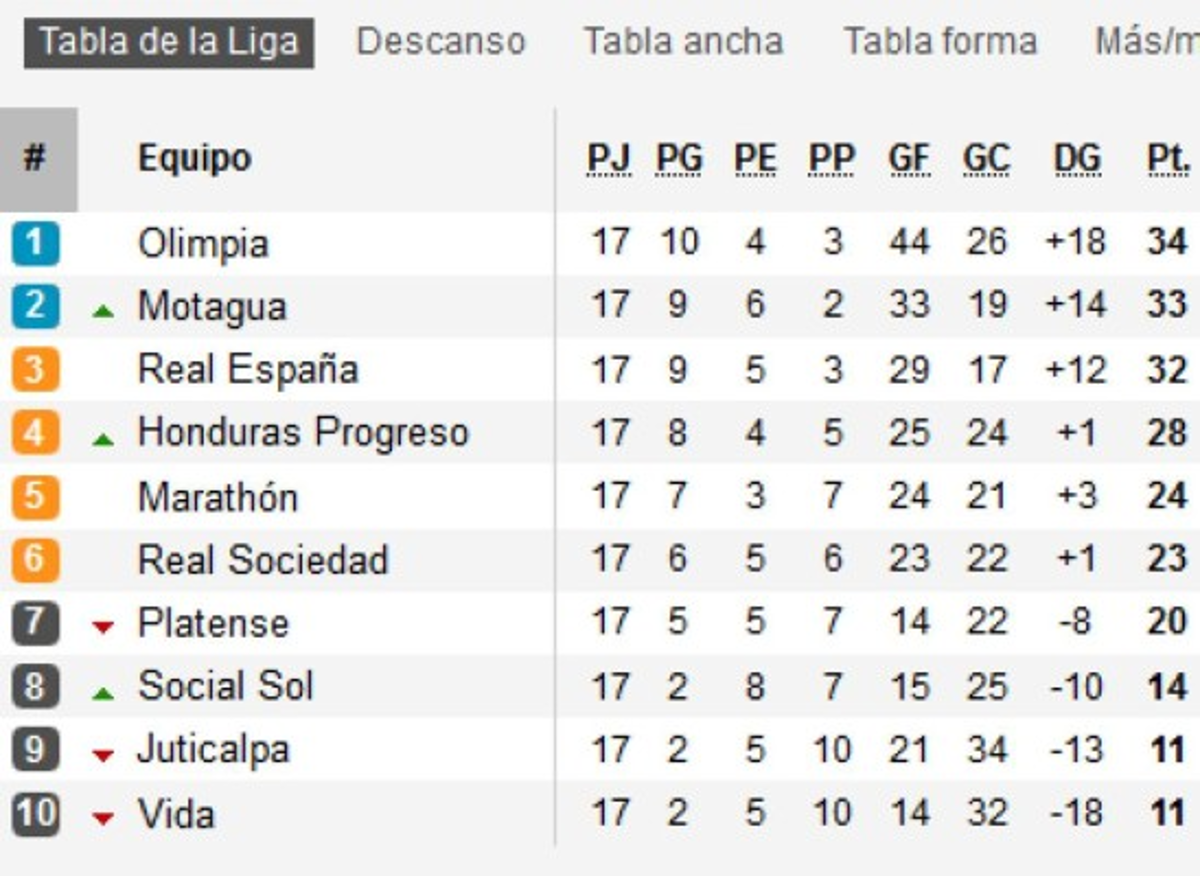Click the # rank column header
The width and height of the screenshot is (1200, 876).
coord(36,159)
